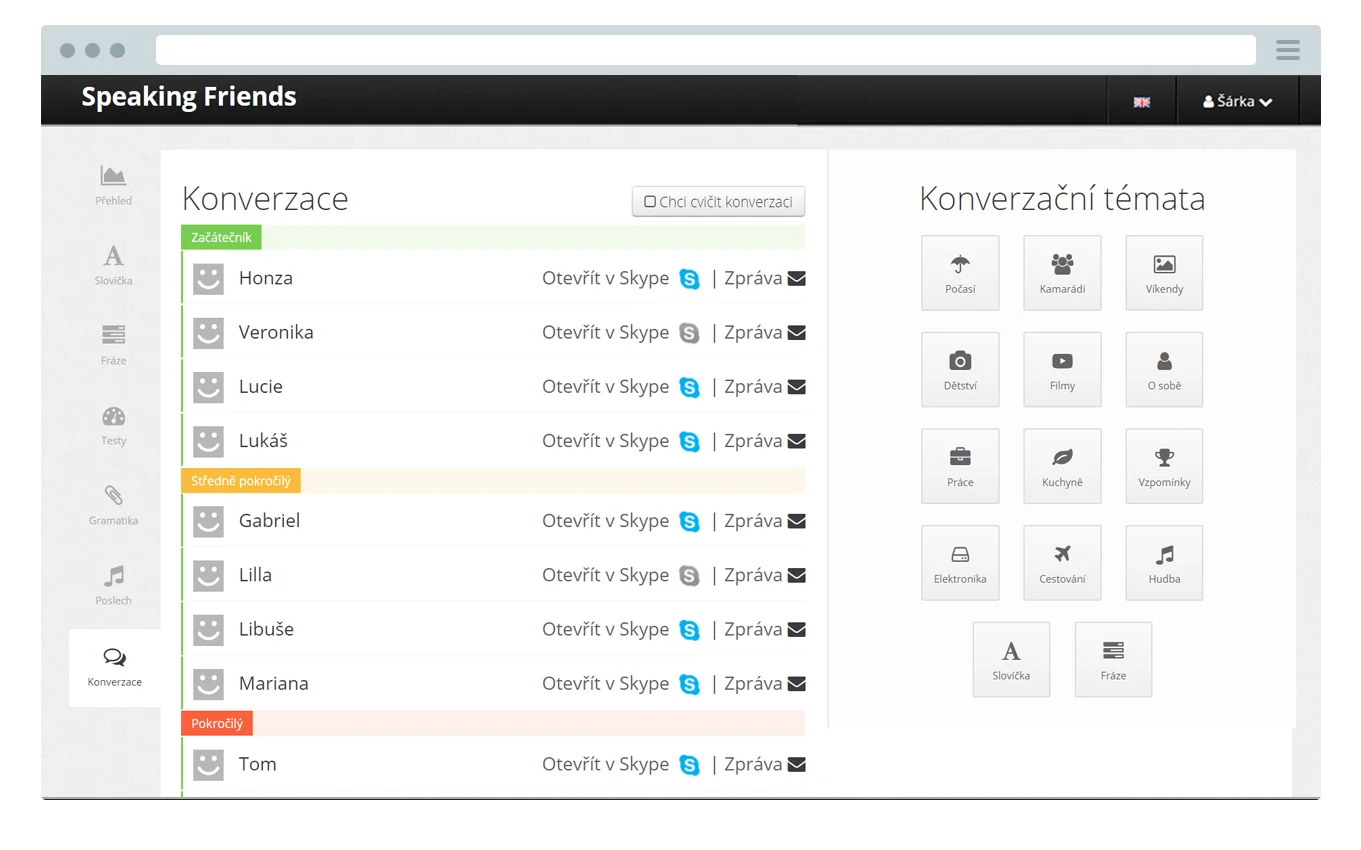This screenshot has width=1361, height=850.
Task: Click Otevřít v Skype for Libuše
Action: (605, 629)
